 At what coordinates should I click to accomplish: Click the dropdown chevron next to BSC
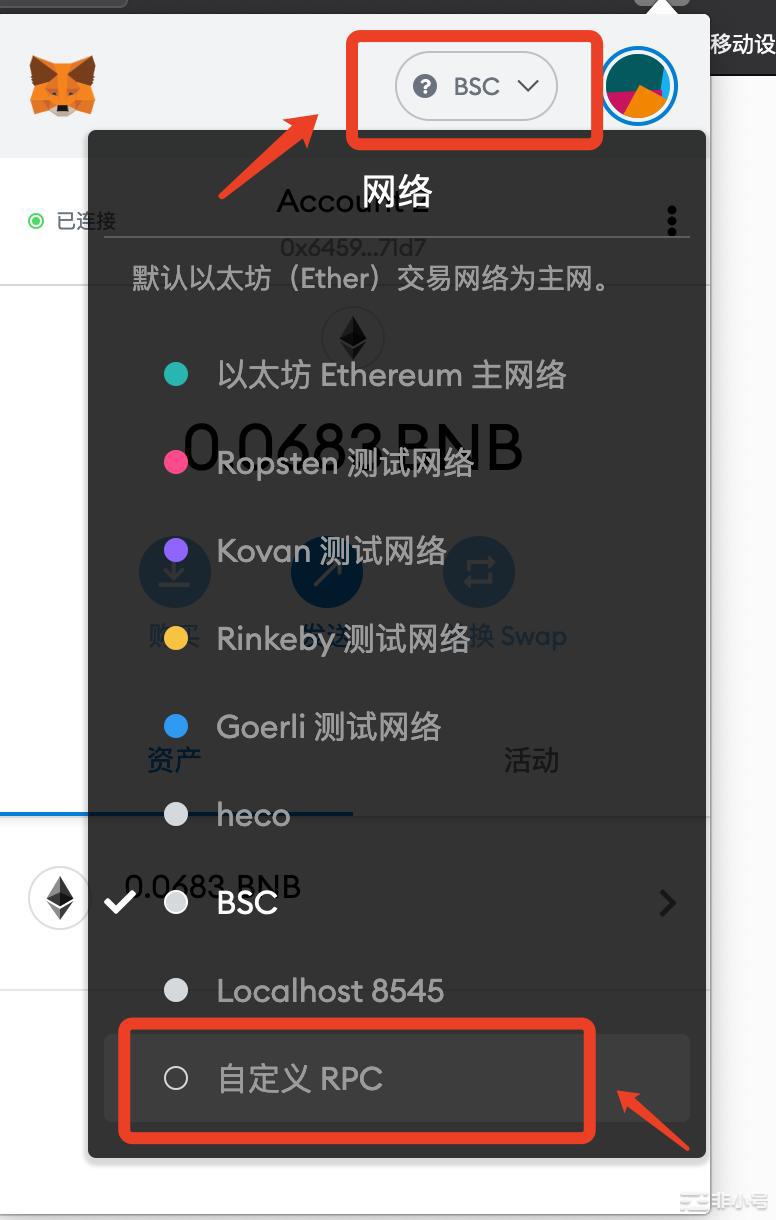[528, 87]
